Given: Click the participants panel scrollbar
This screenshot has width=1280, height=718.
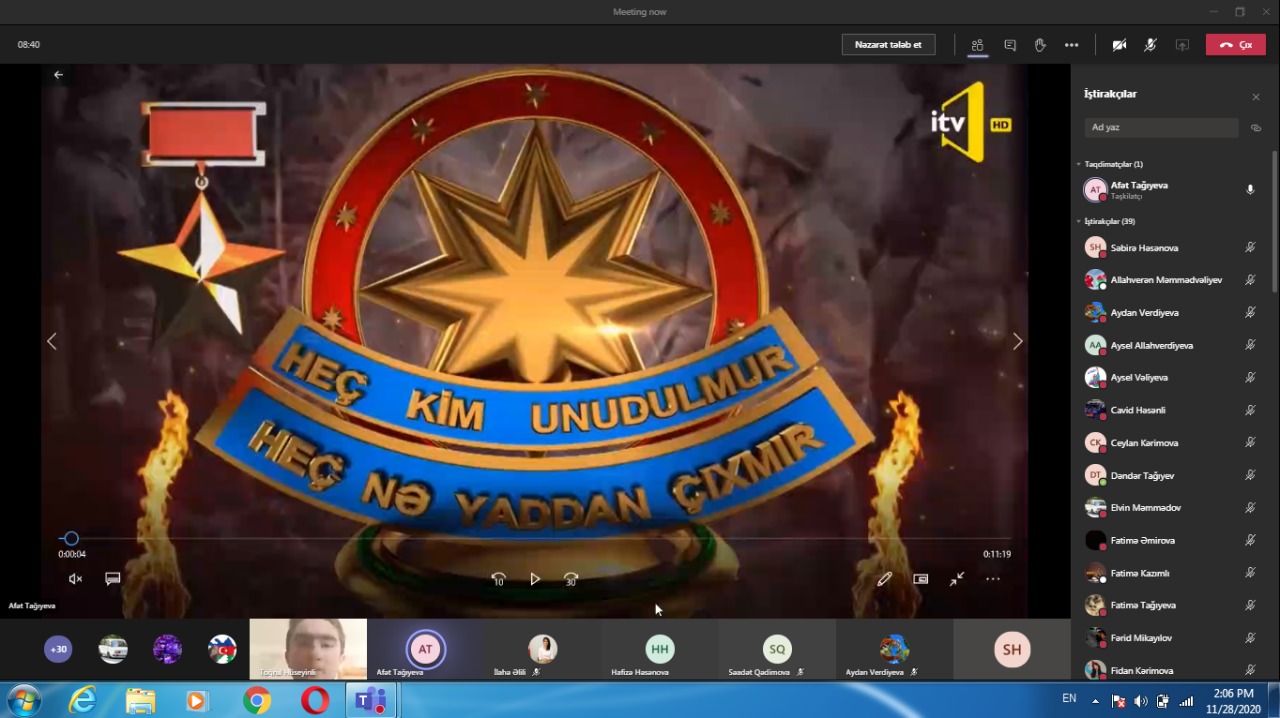Looking at the screenshot, I should [1274, 220].
